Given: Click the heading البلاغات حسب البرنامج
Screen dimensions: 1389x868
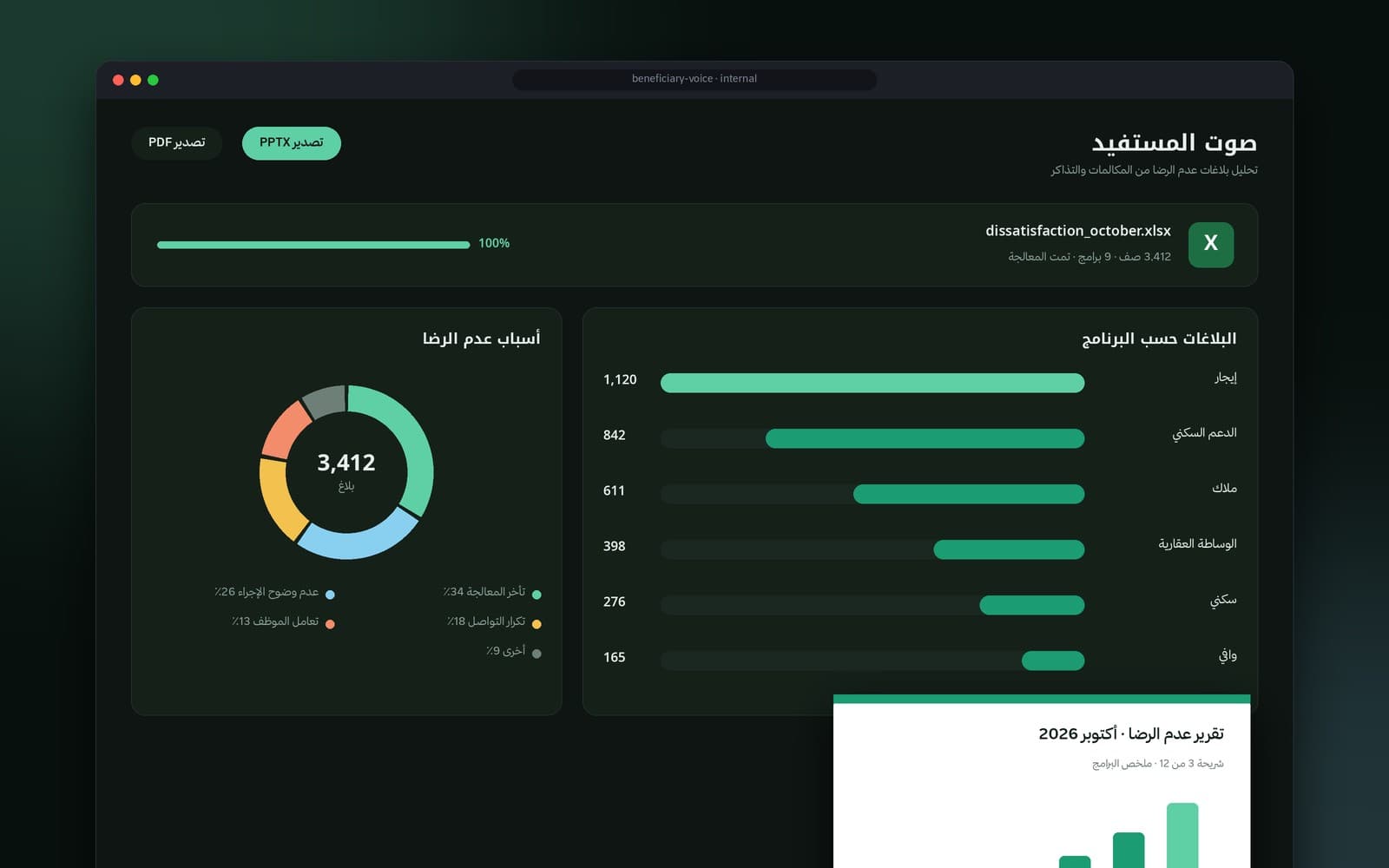Looking at the screenshot, I should point(1158,338).
